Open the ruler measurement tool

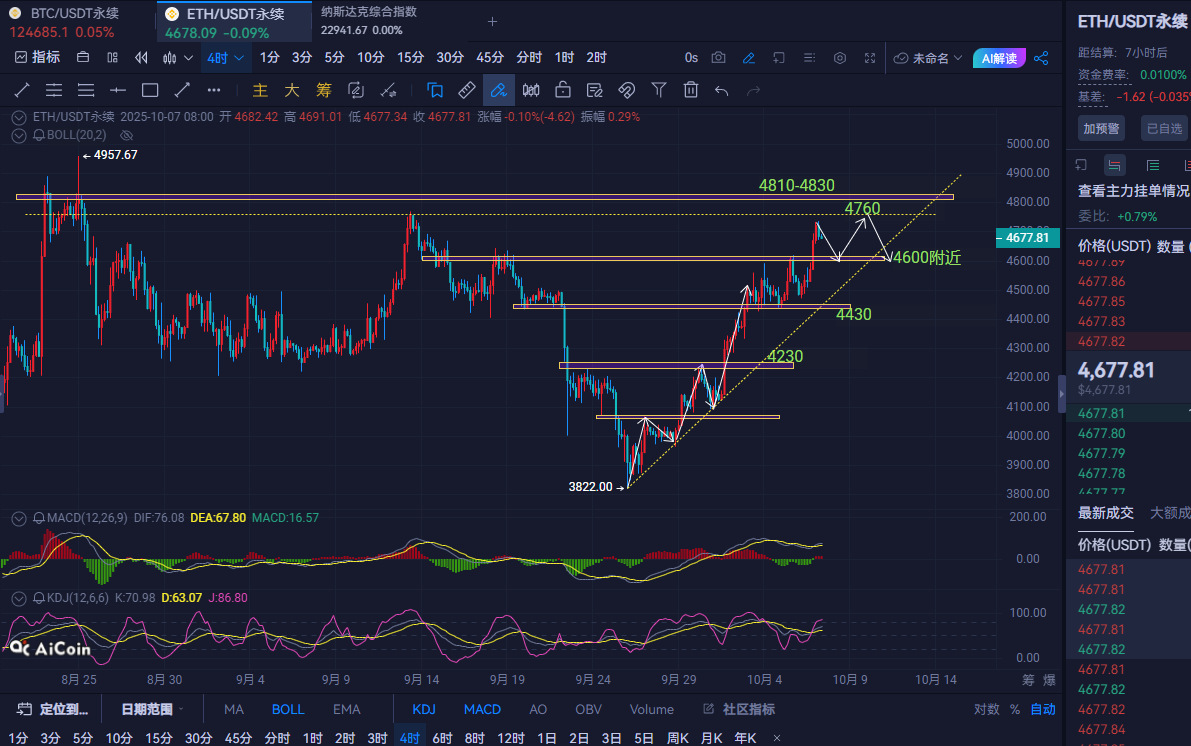[x=466, y=90]
